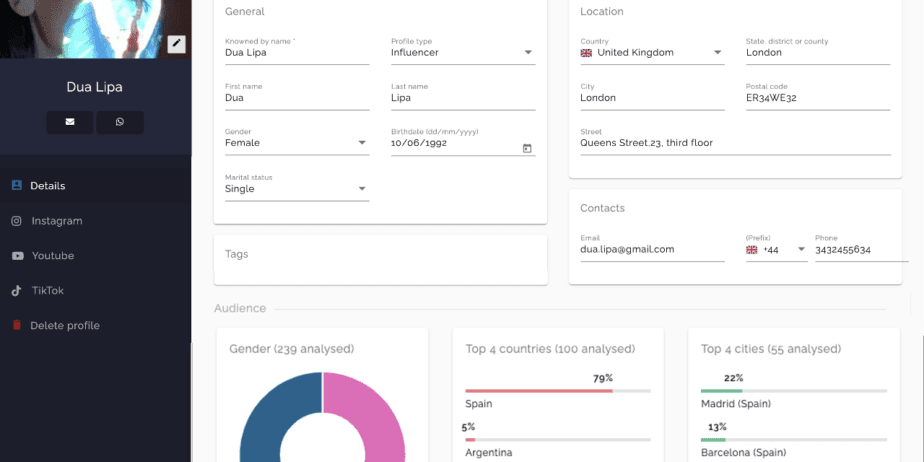Edit the State, district or county field

click(x=818, y=51)
